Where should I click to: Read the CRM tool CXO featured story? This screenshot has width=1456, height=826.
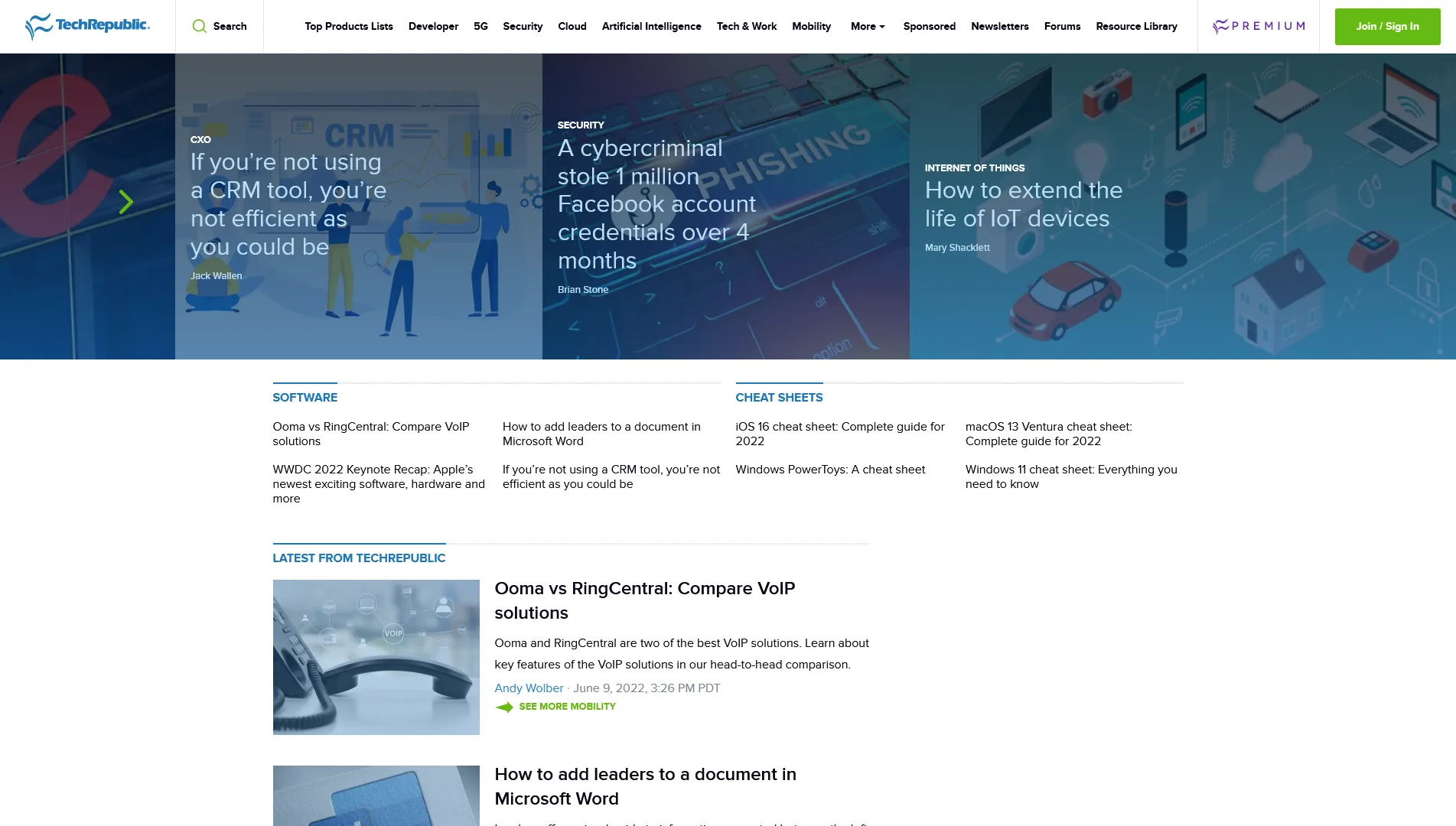point(288,204)
